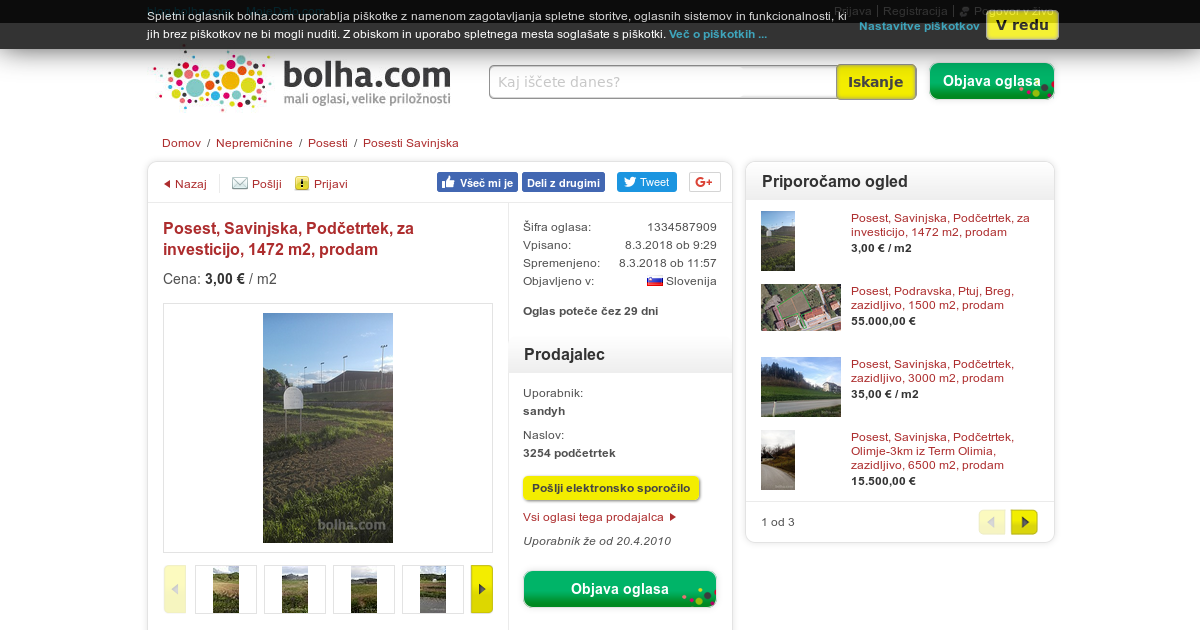Open the recommended Ptuj, Breg listing for 55.000,00 €
Viewport: 1200px width, 630px height.
[932, 298]
